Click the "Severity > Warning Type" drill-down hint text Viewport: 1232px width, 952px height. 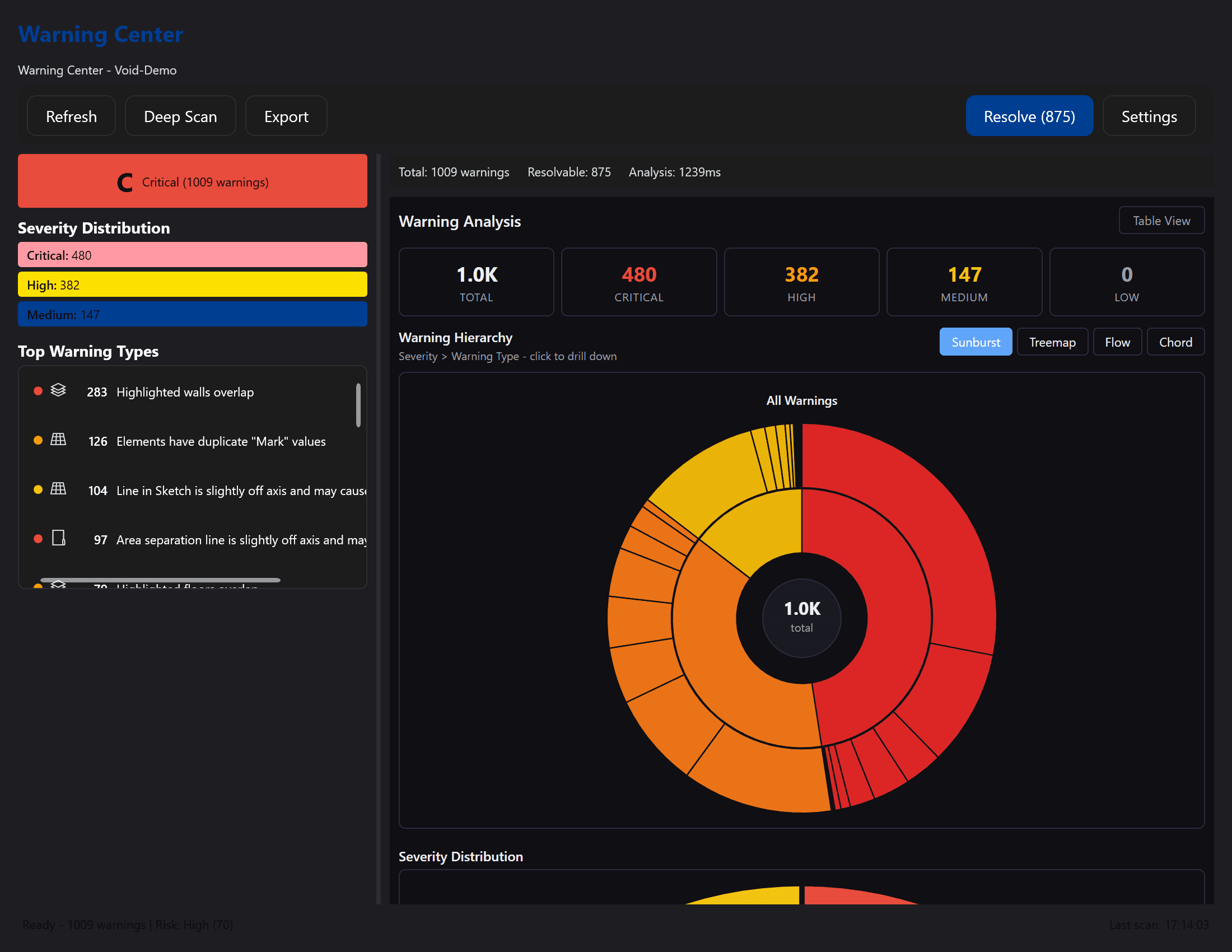[x=508, y=356]
